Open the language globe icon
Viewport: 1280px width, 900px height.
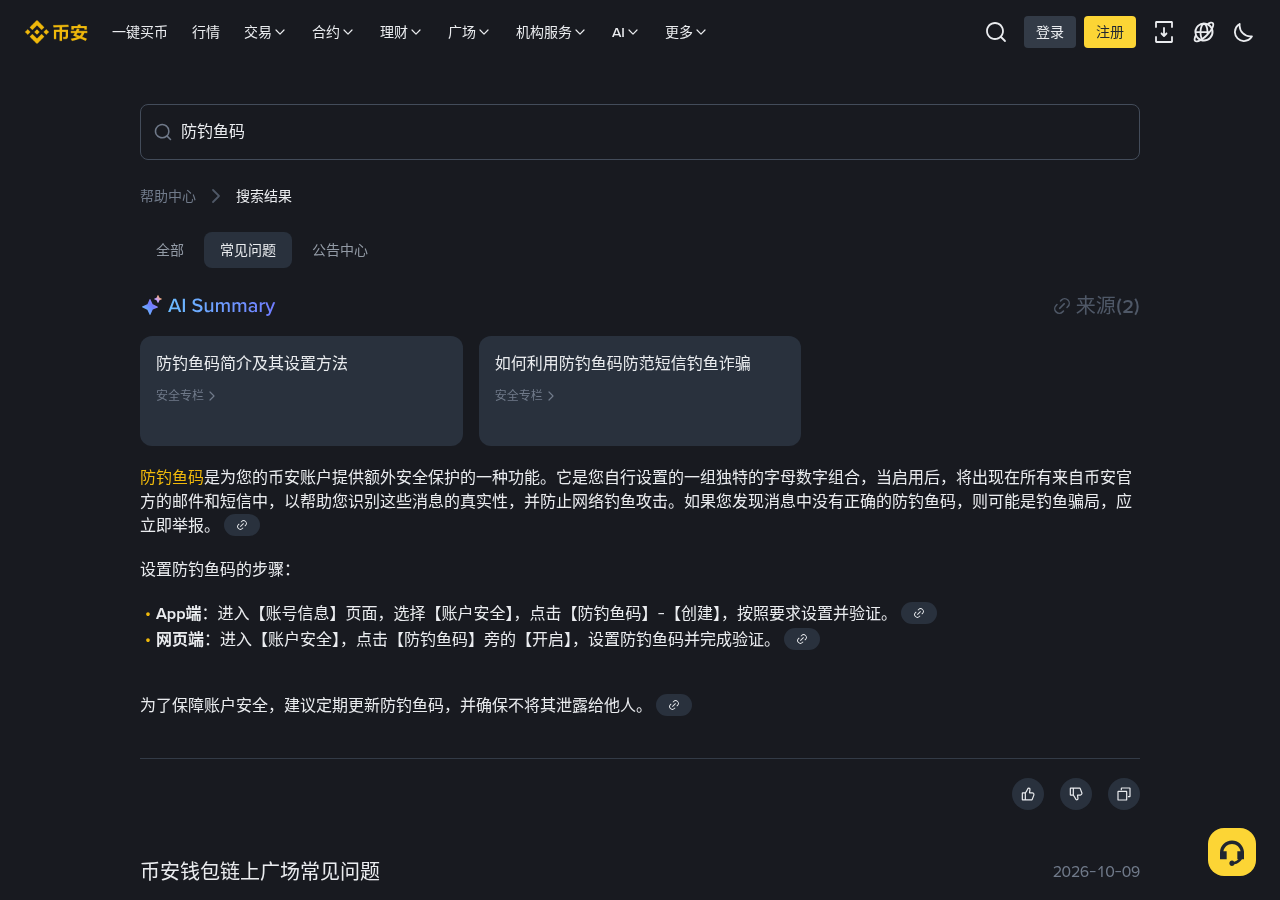1204,32
